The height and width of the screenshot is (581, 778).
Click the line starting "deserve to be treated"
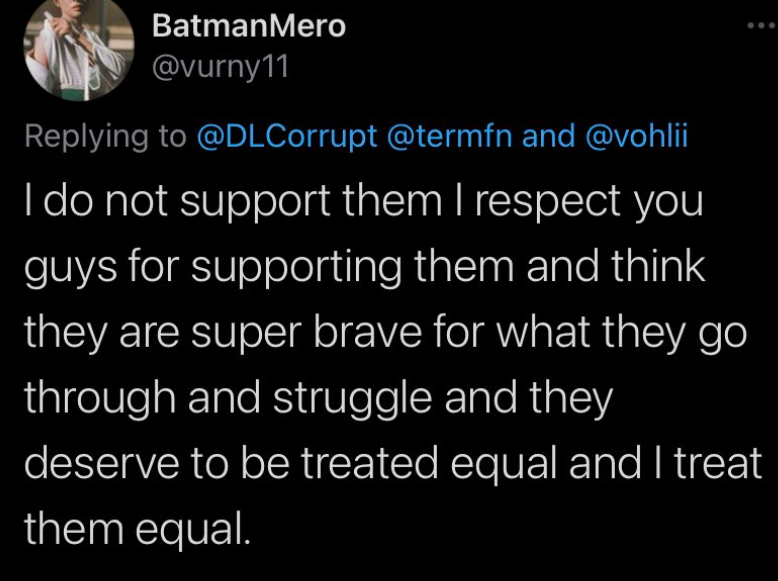pyautogui.click(x=392, y=464)
